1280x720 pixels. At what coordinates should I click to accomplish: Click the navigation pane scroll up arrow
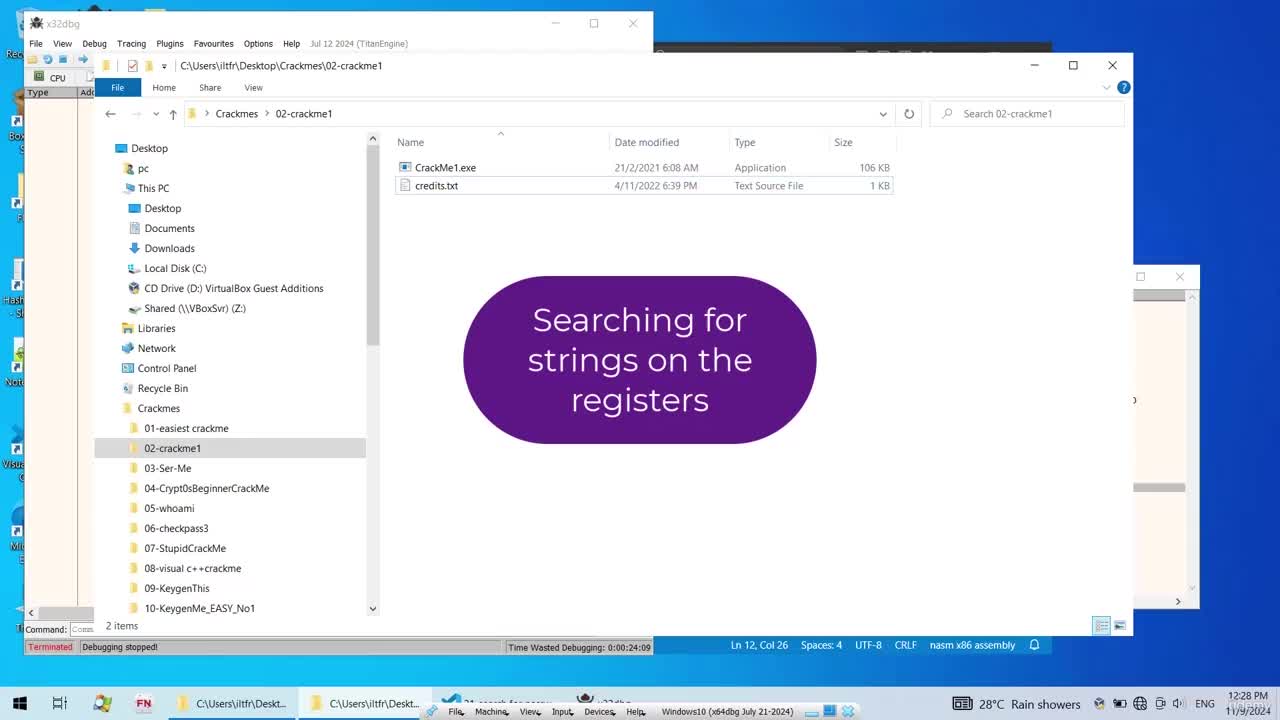(373, 139)
